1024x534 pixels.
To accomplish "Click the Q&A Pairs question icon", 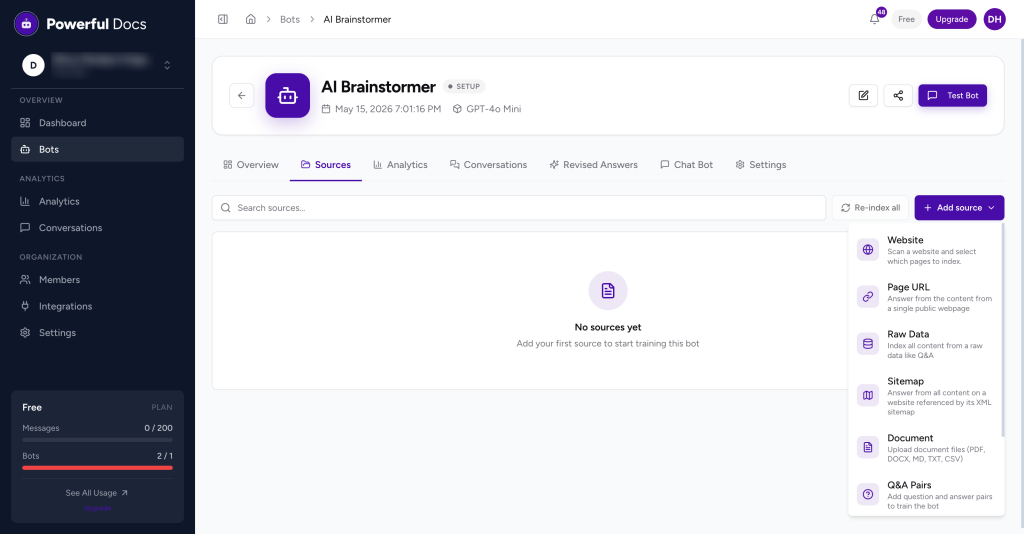I will (x=868, y=494).
